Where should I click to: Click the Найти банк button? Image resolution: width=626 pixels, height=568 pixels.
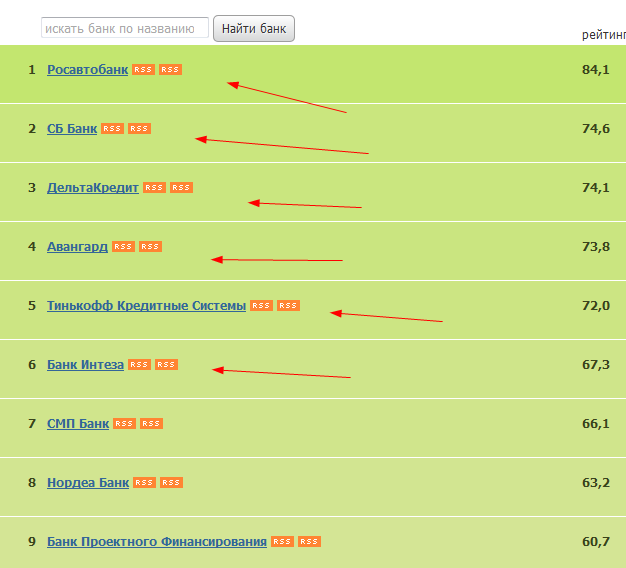click(x=254, y=28)
